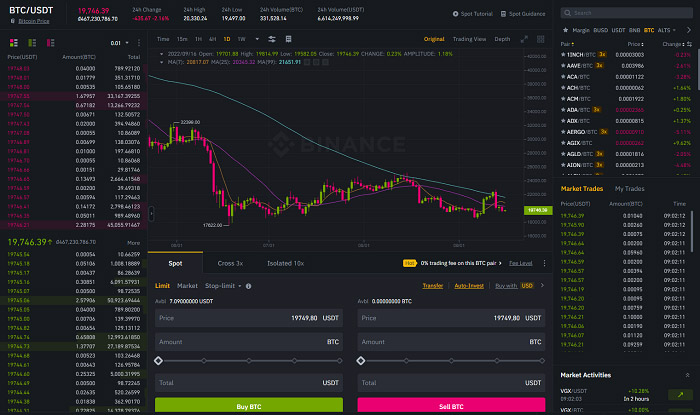Image resolution: width=700 pixels, height=415 pixels.
Task: Open the Stop-limit order type dropdown
Action: click(x=223, y=286)
